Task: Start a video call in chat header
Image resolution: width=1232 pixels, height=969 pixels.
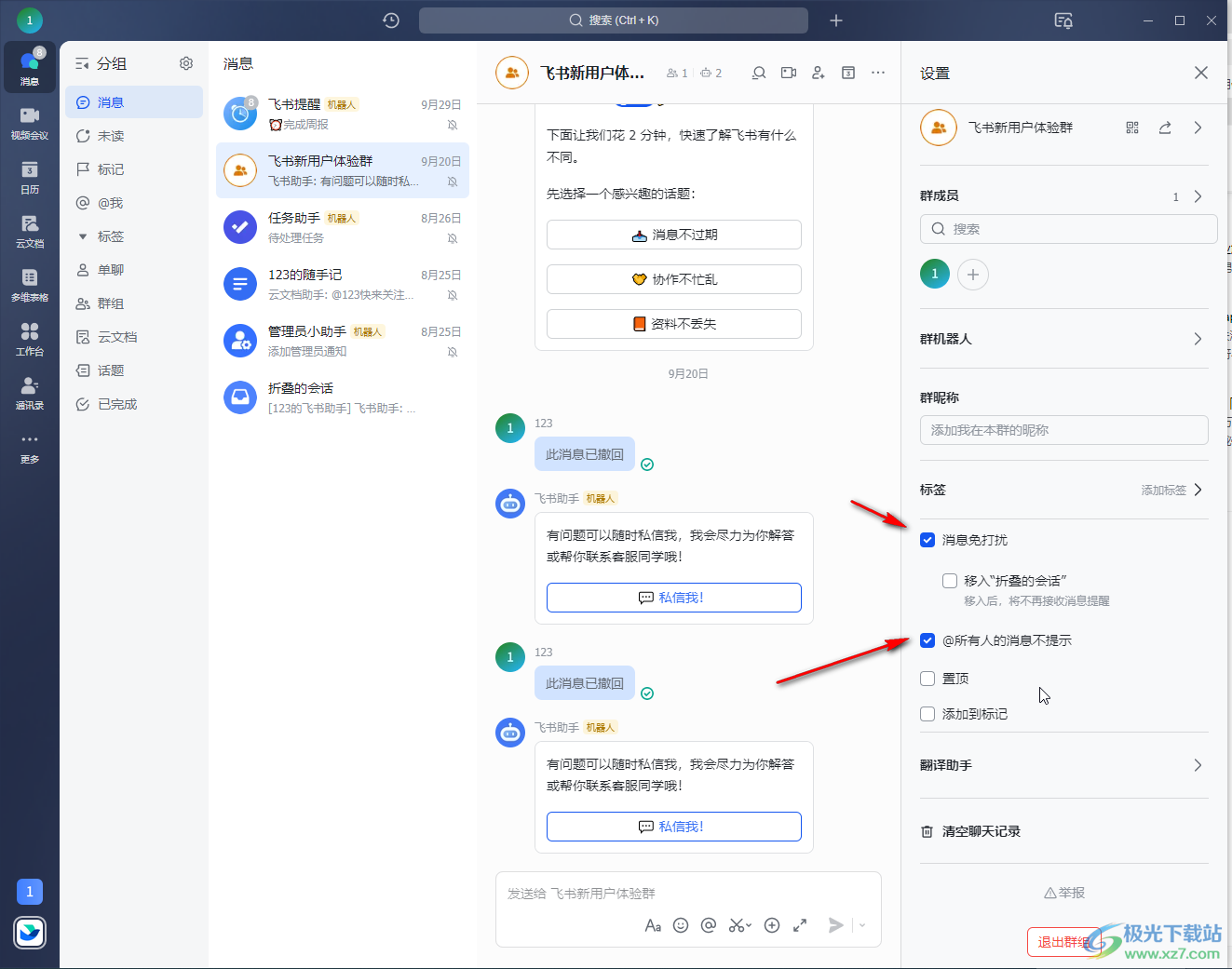Action: pyautogui.click(x=789, y=73)
